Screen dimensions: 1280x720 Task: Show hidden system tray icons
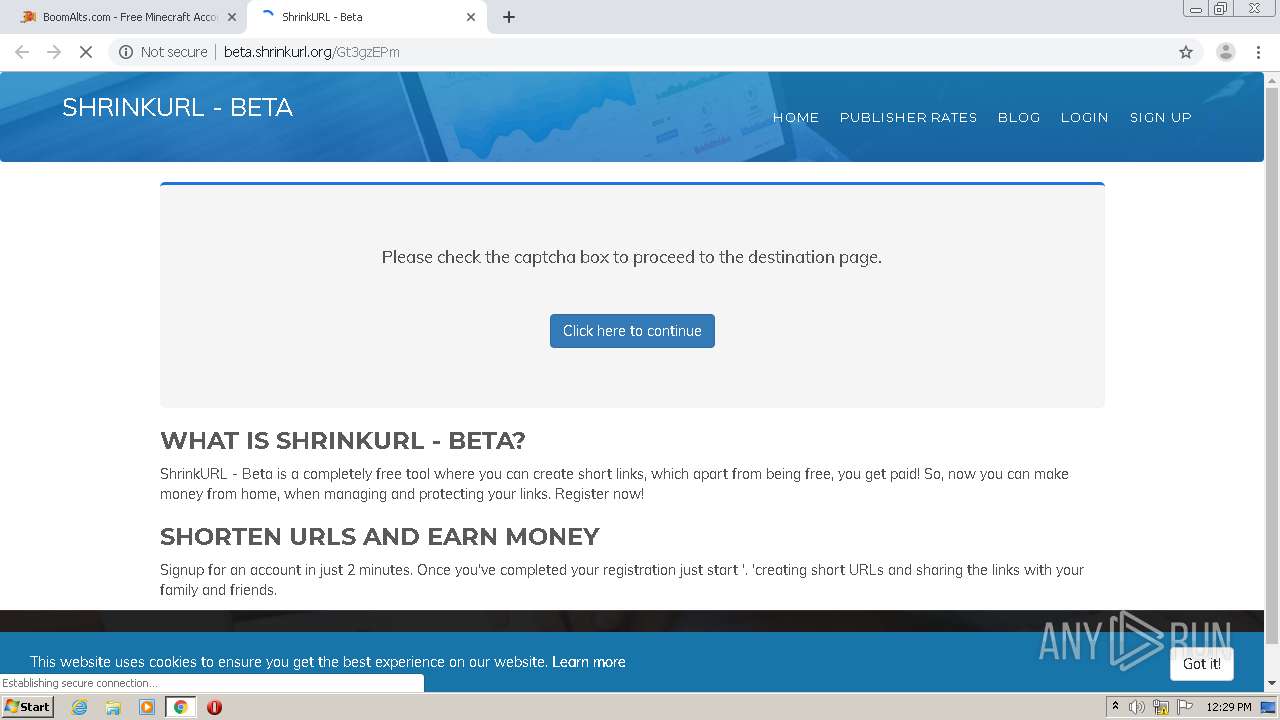(1115, 706)
